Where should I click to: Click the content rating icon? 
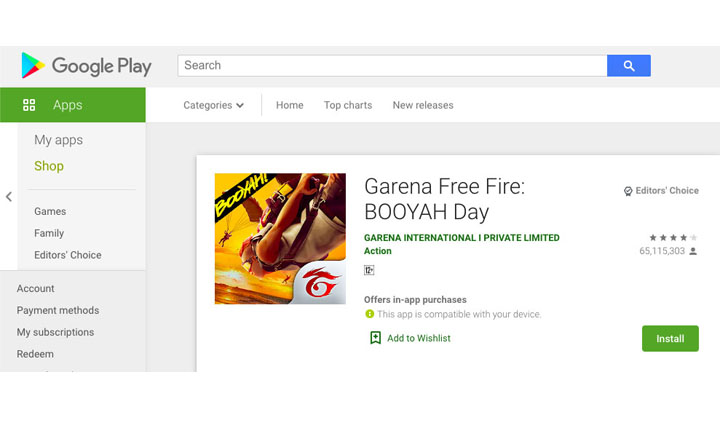tap(369, 270)
